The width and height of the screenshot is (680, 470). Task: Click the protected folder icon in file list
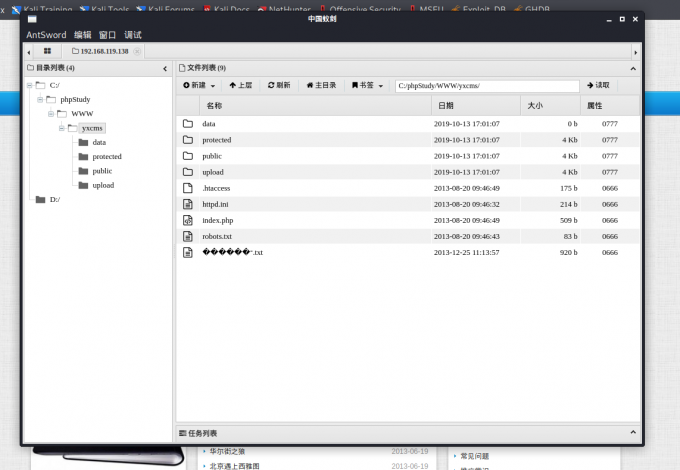(188, 140)
